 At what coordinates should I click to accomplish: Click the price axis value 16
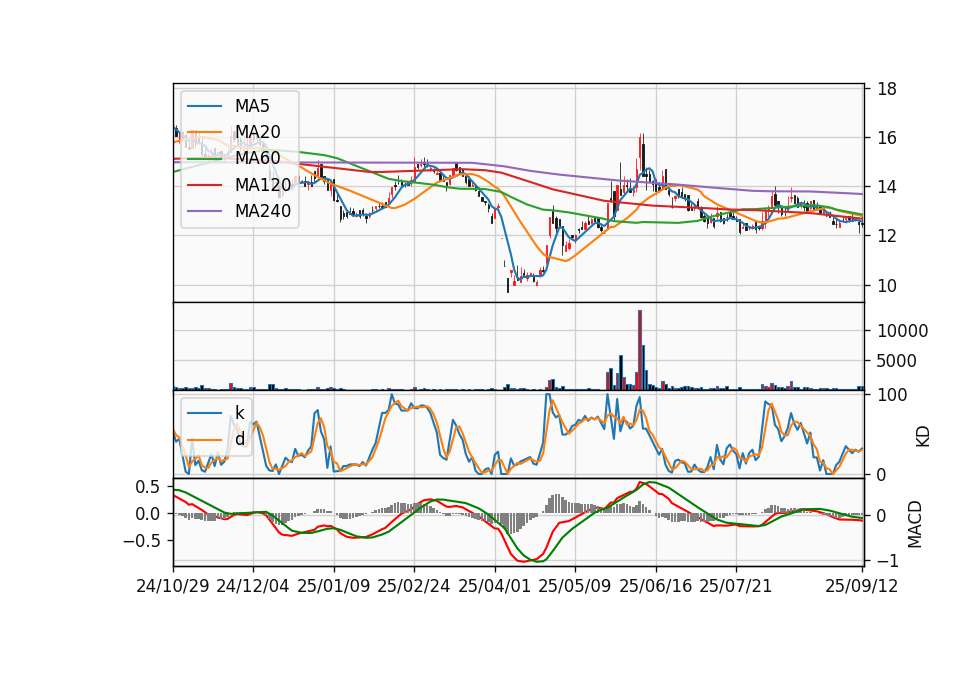tap(887, 138)
